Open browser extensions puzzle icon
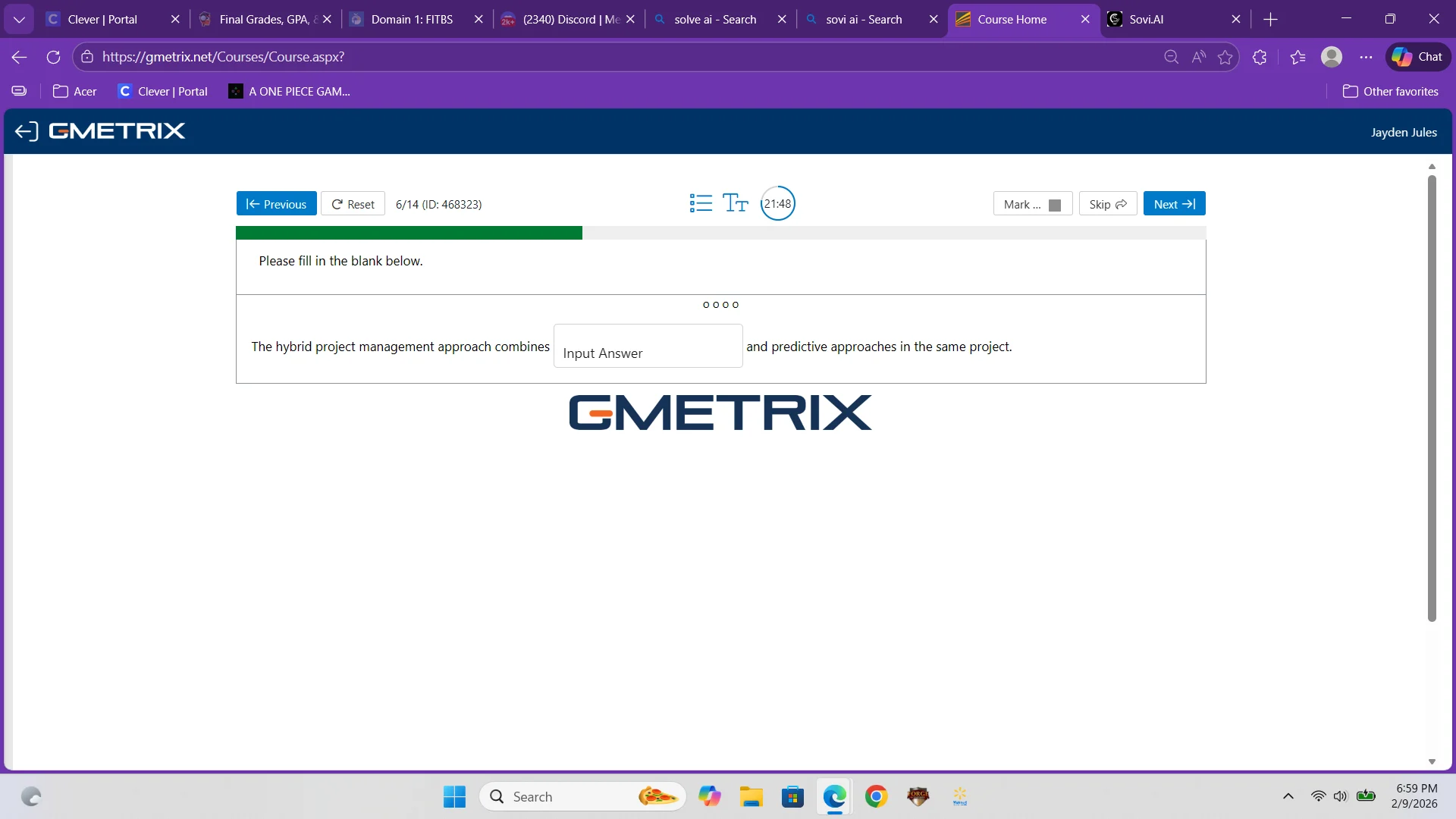Viewport: 1456px width, 819px height. point(1260,57)
